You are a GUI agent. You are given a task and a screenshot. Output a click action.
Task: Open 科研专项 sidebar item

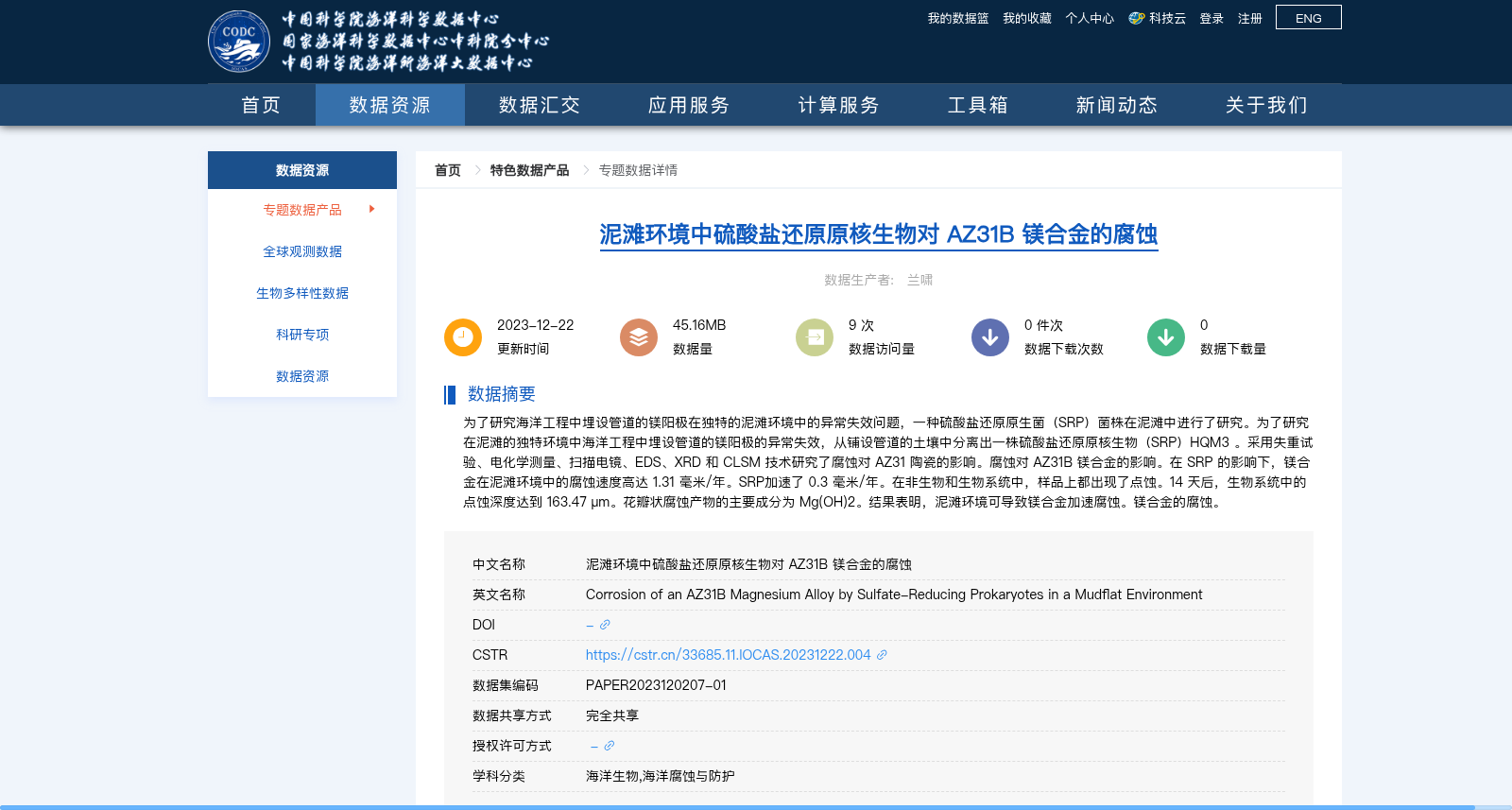point(302,335)
